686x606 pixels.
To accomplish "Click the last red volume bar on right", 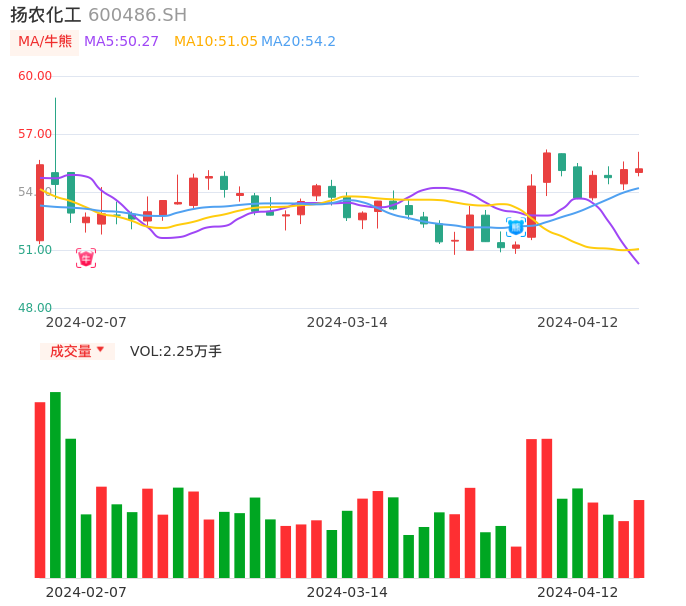I will (x=639, y=538).
